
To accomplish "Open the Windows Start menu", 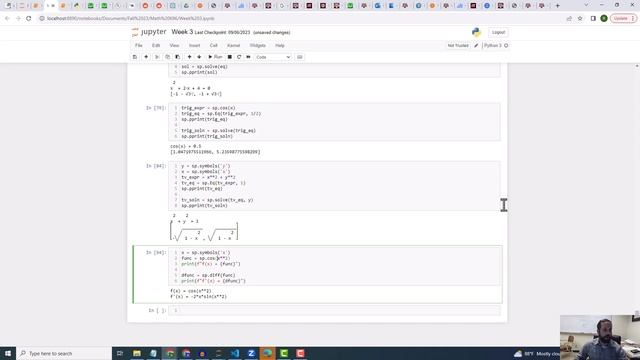I will coord(8,353).
